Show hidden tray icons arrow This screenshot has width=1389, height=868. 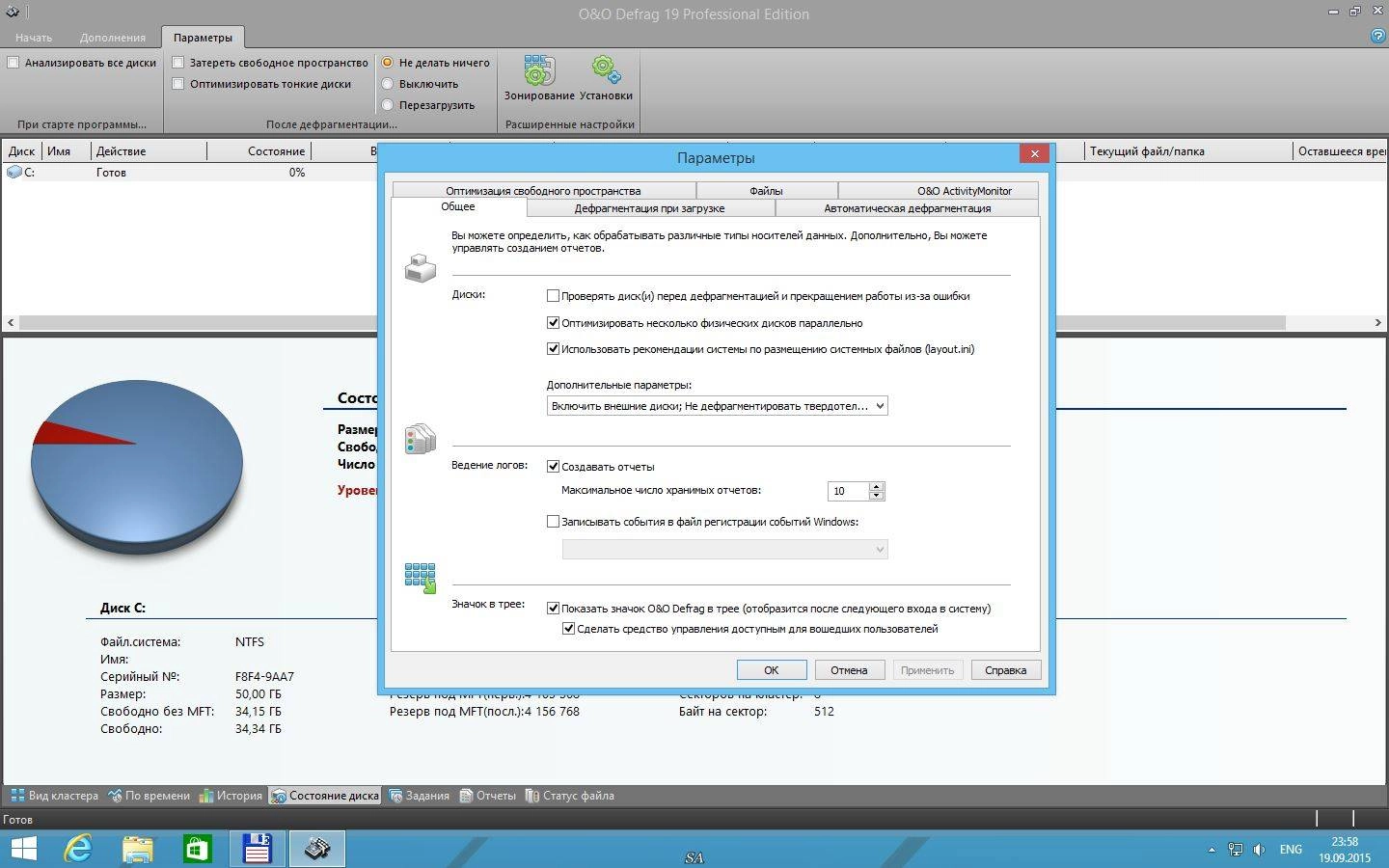[x=1212, y=850]
